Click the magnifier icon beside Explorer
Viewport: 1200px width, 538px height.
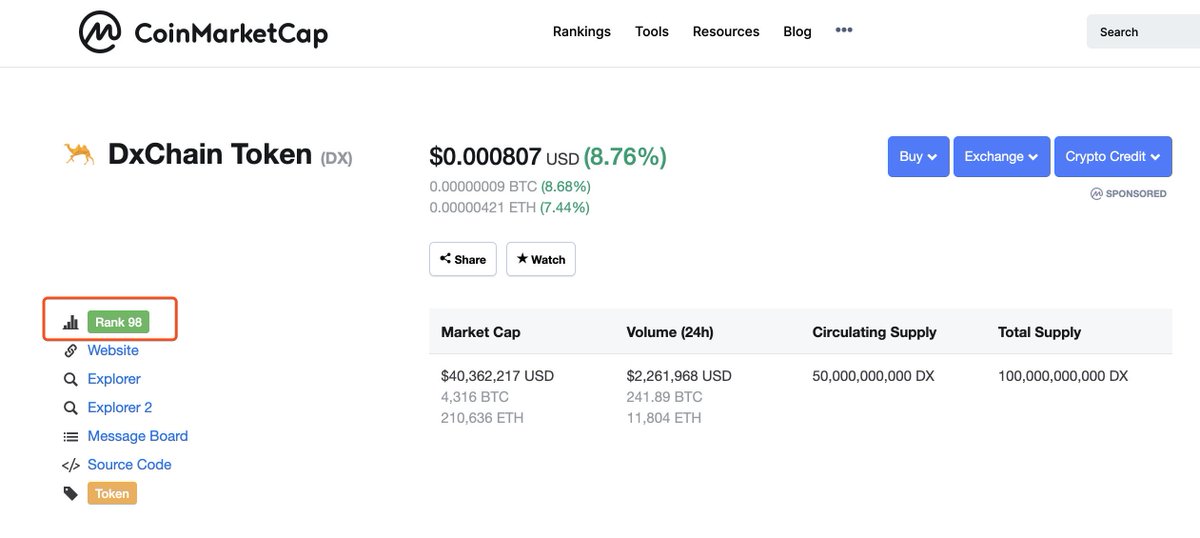71,380
